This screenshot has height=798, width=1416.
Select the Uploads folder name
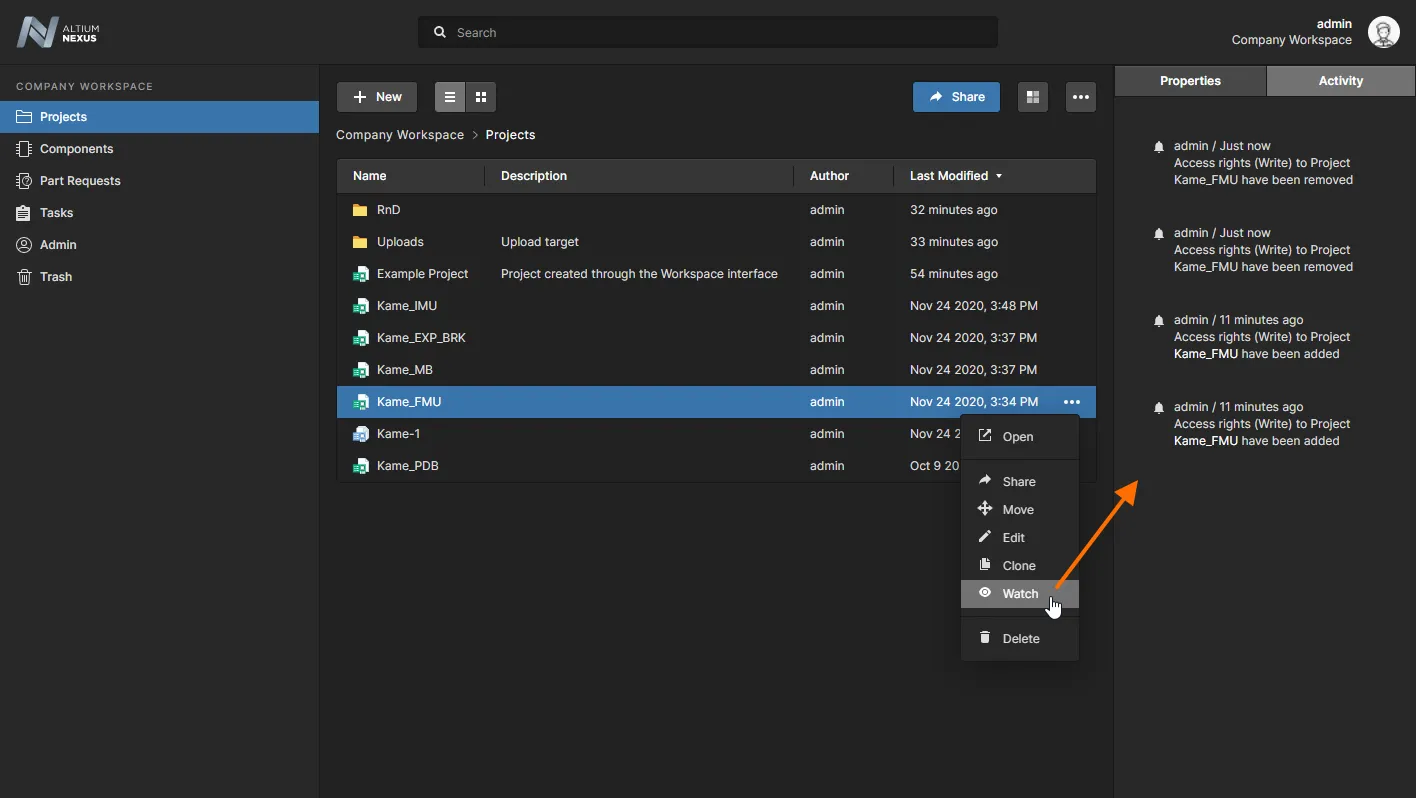(400, 242)
